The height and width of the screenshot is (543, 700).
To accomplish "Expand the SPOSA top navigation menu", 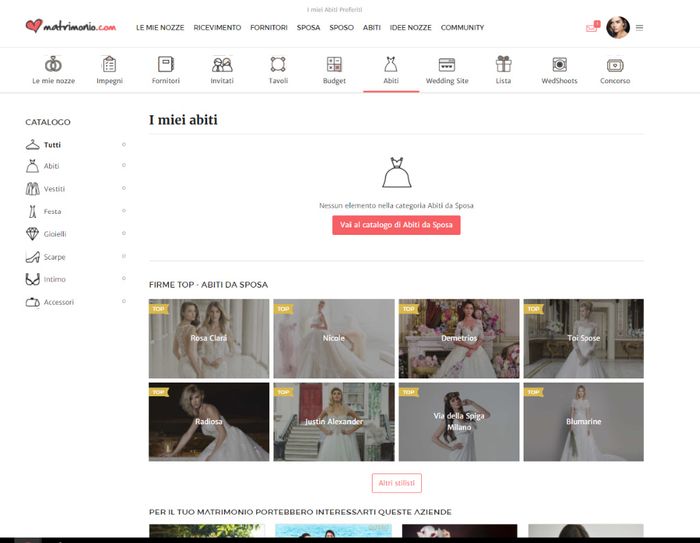I will pyautogui.click(x=308, y=28).
